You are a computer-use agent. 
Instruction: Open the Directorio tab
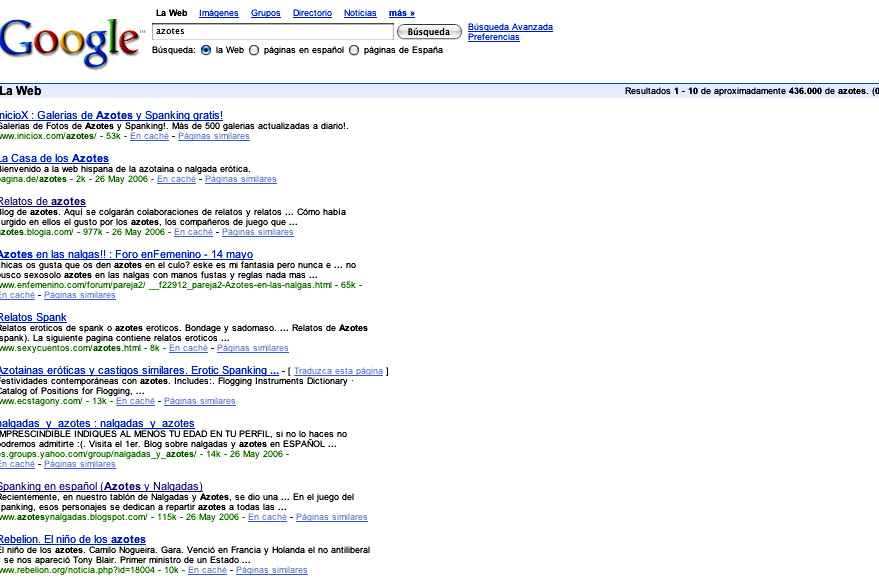[312, 13]
